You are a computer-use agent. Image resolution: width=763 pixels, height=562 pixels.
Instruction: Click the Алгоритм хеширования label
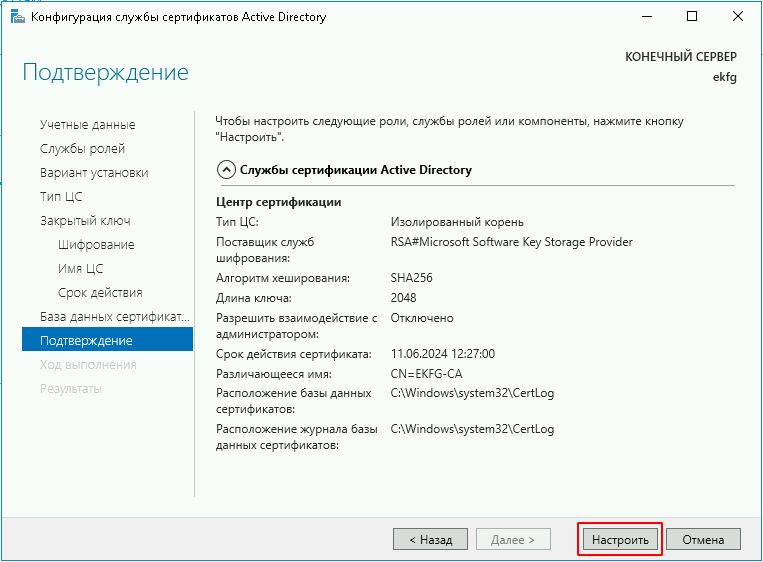click(x=283, y=278)
